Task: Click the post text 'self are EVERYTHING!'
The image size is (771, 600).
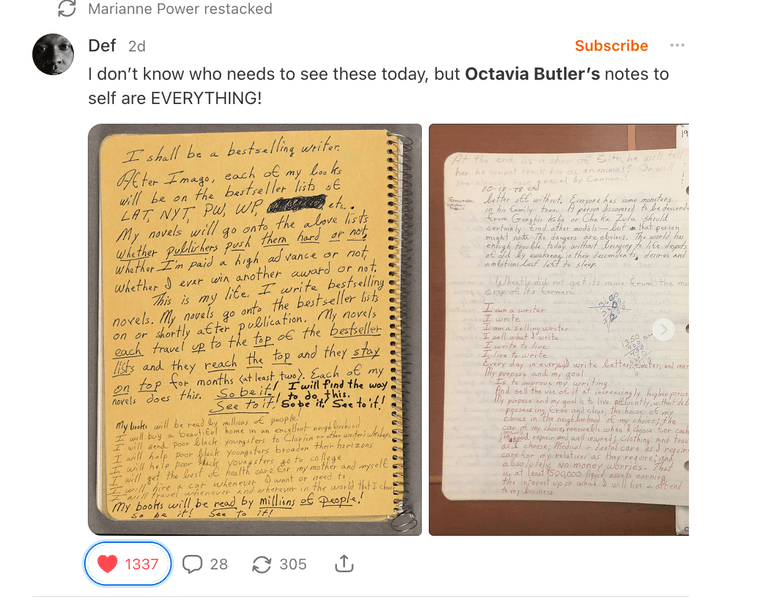Action: point(175,98)
